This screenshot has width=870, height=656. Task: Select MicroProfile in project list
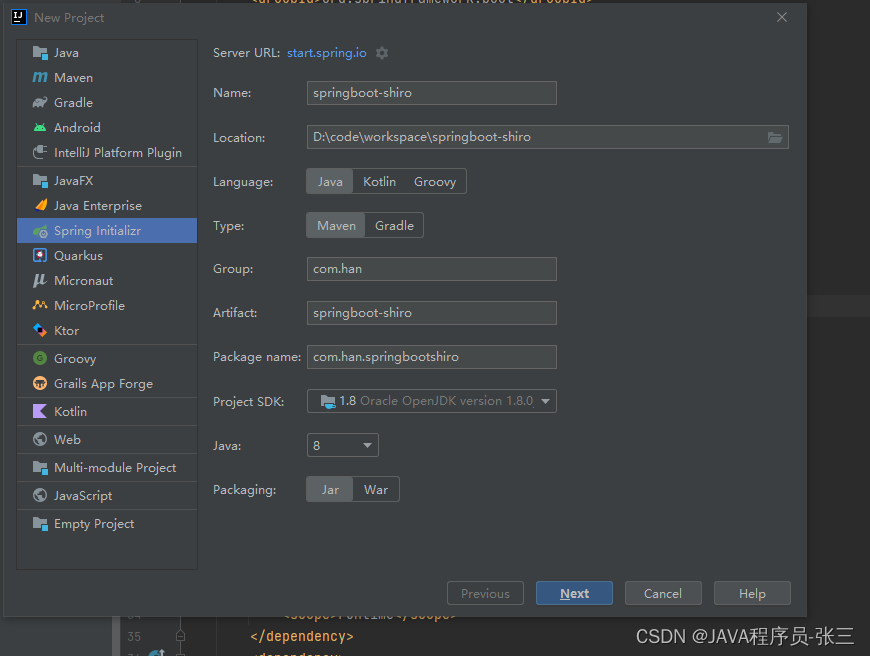pos(107,306)
